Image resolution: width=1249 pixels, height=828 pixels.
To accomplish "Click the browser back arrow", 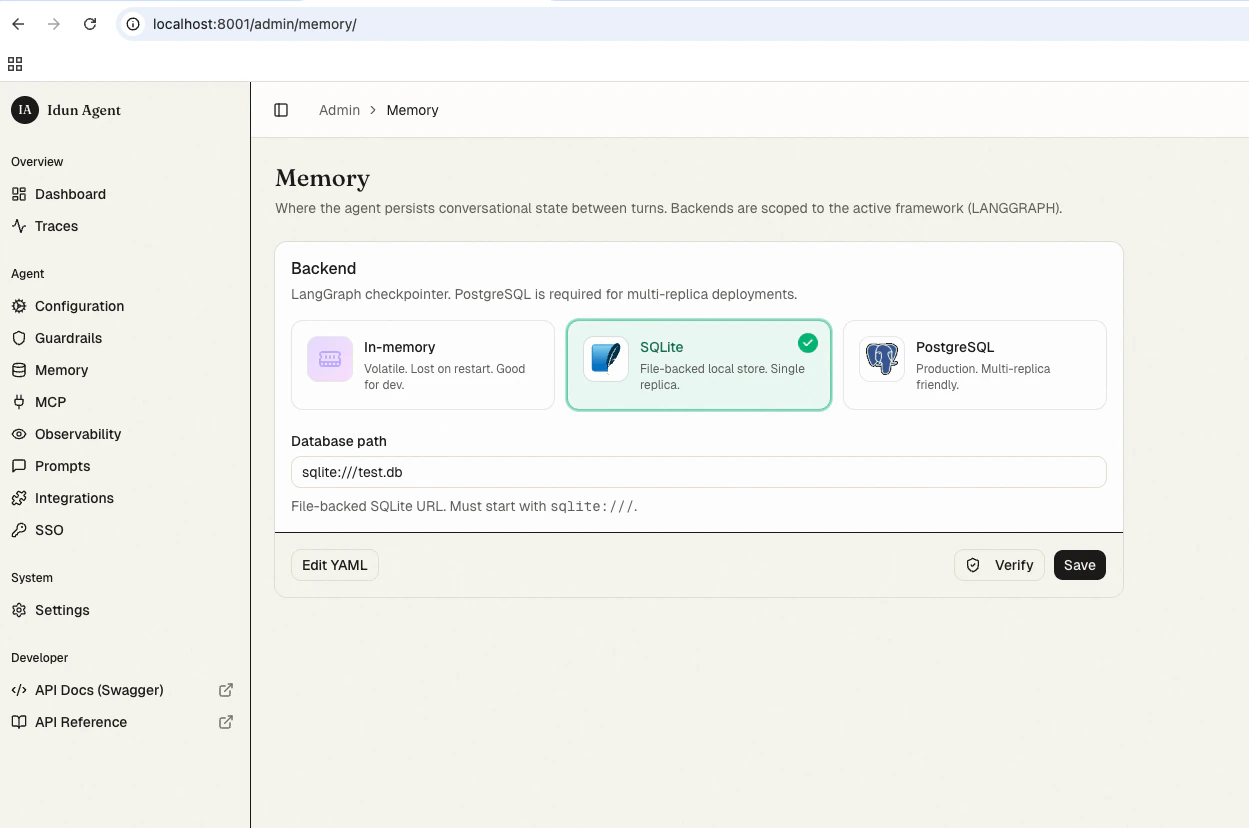I will tap(18, 24).
